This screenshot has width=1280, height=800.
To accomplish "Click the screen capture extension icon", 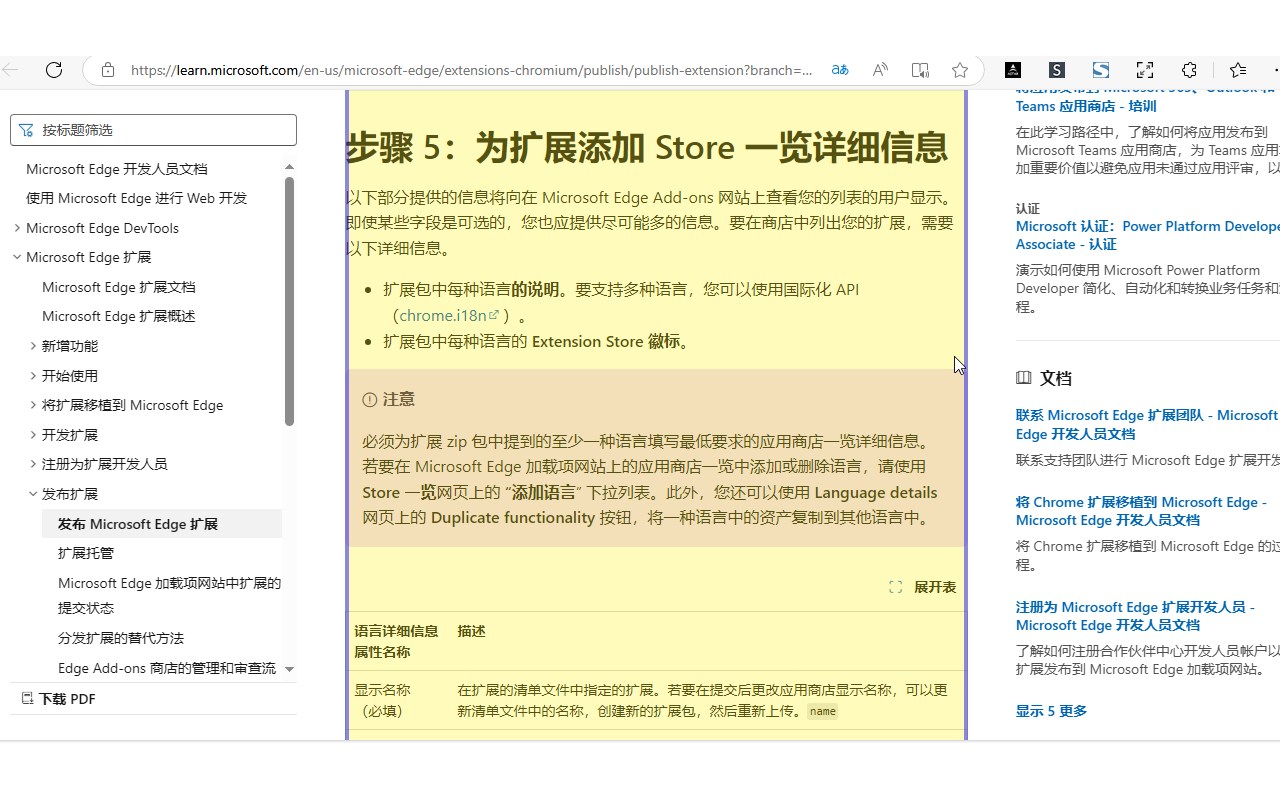I will (1145, 70).
